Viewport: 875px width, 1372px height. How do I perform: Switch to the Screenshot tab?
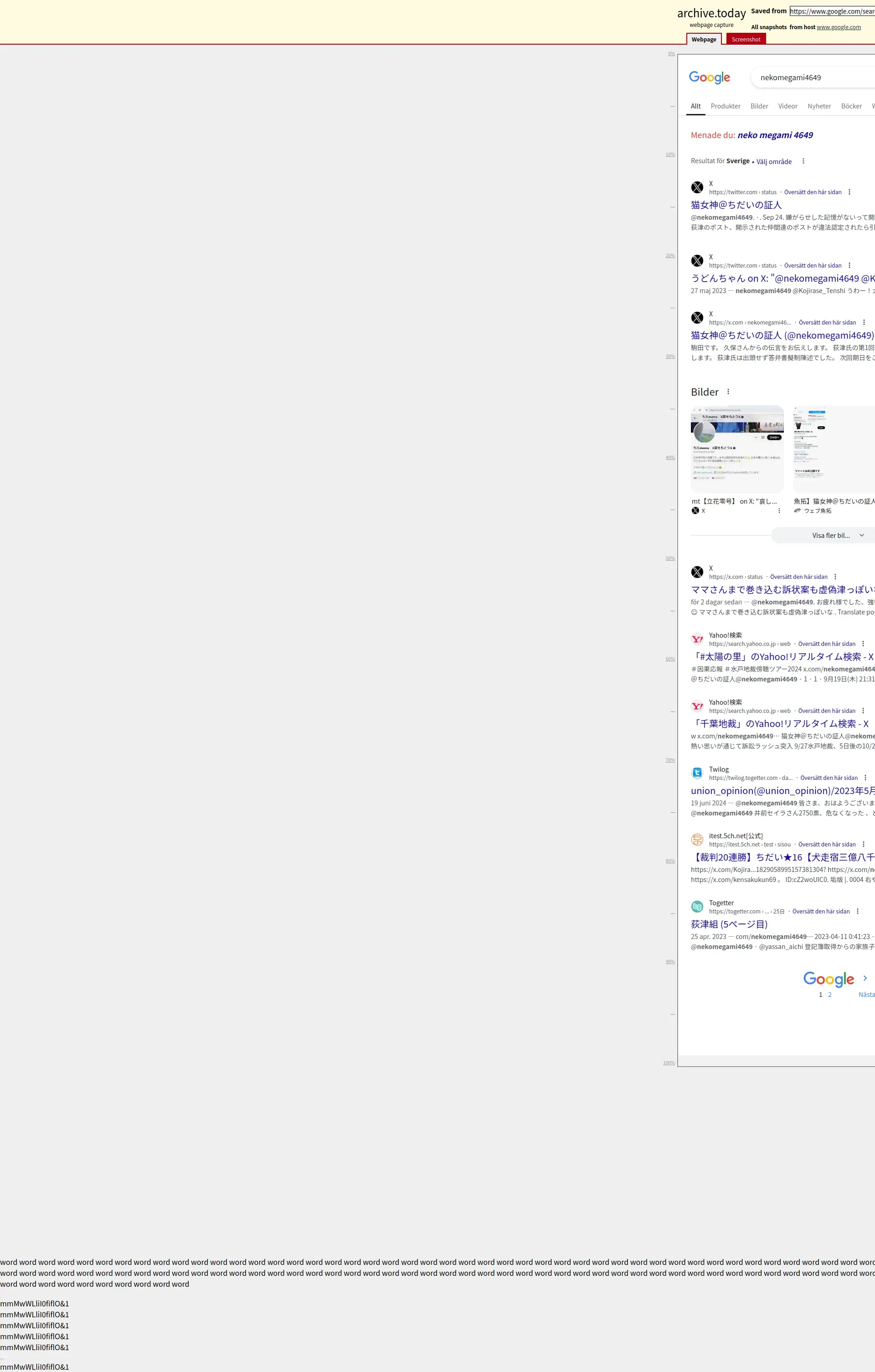[746, 39]
